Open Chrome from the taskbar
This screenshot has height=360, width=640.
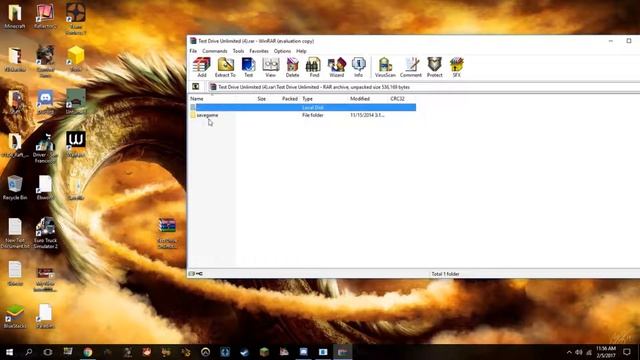pos(88,352)
